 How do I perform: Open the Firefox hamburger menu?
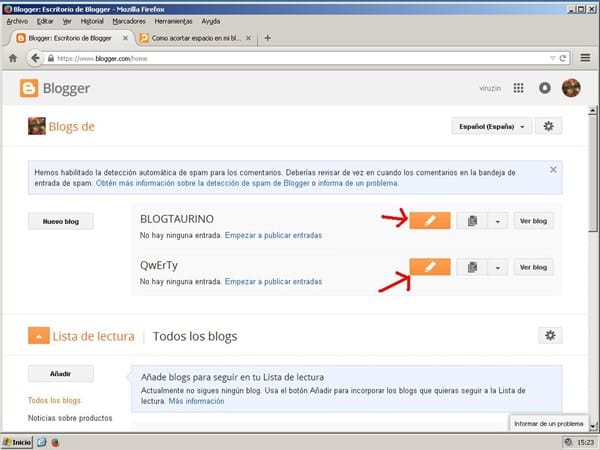click(585, 58)
